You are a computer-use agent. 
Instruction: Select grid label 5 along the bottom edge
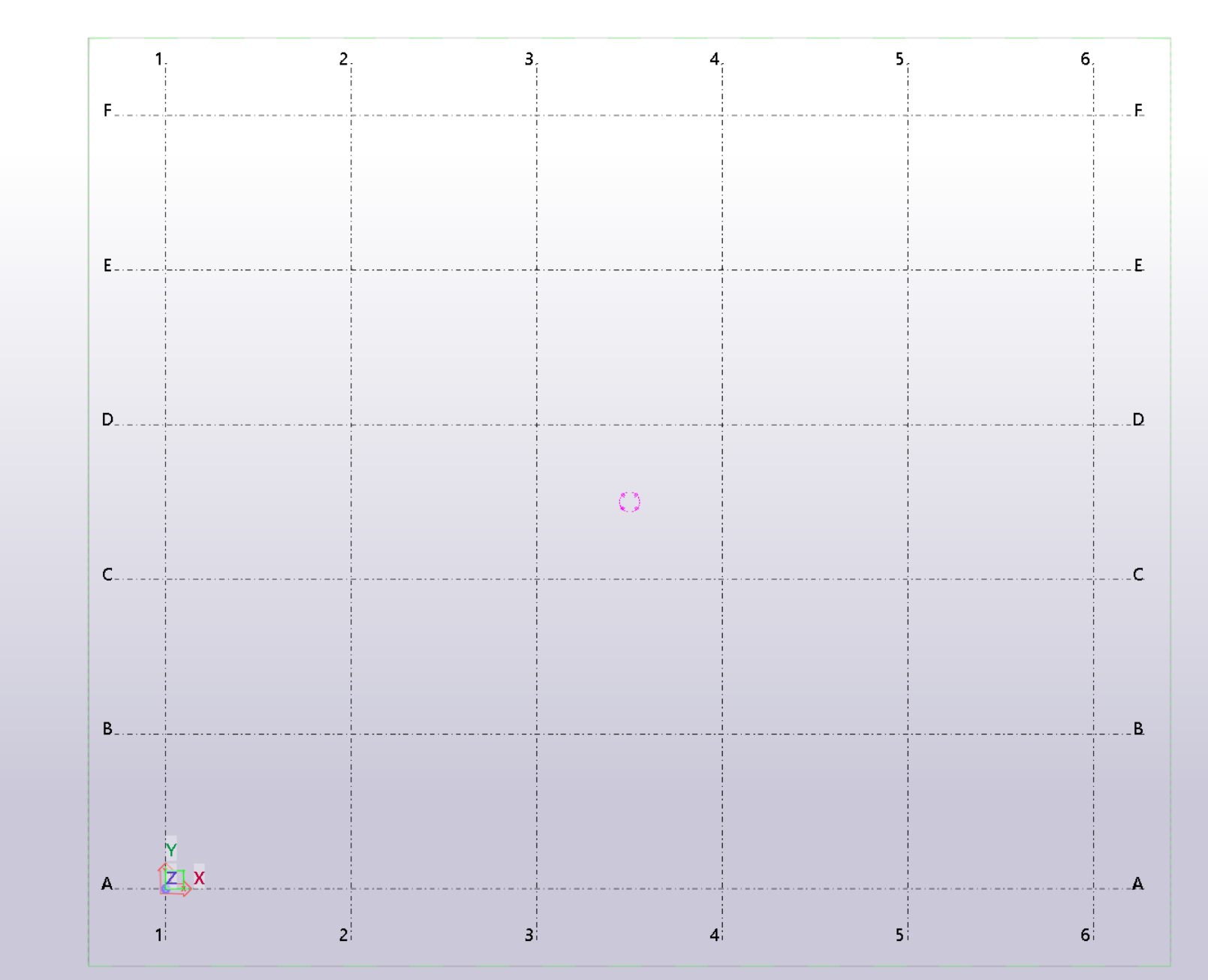coord(899,935)
